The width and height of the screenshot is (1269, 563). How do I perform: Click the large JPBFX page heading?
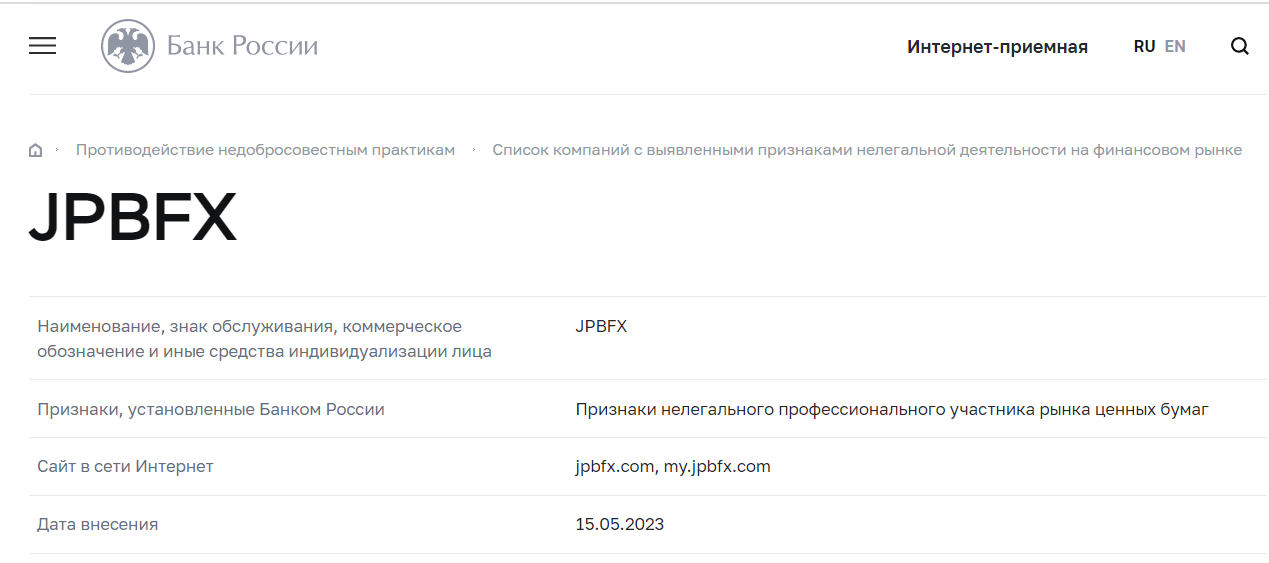(133, 217)
